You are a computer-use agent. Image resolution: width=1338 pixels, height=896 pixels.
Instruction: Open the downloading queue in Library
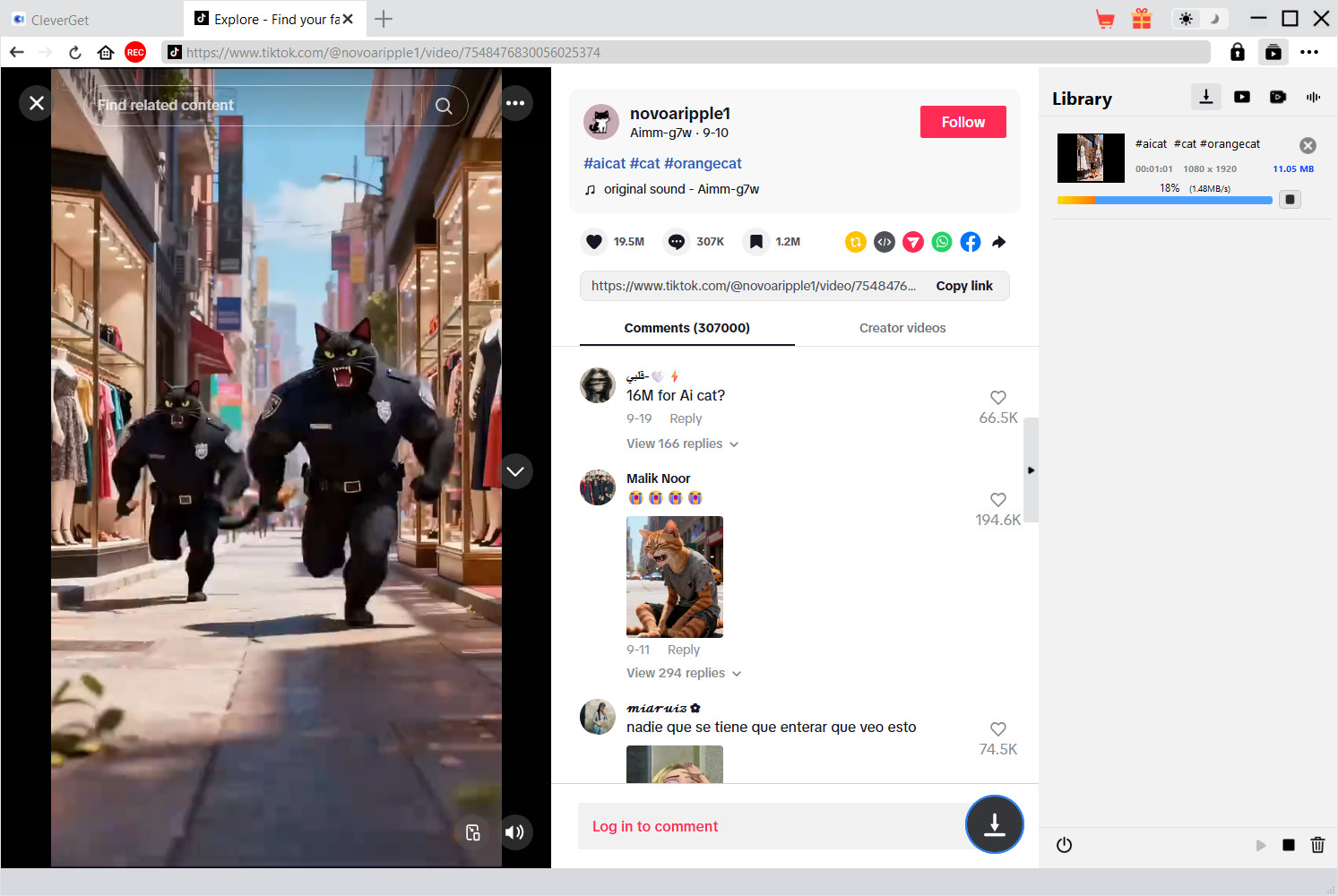click(1205, 97)
